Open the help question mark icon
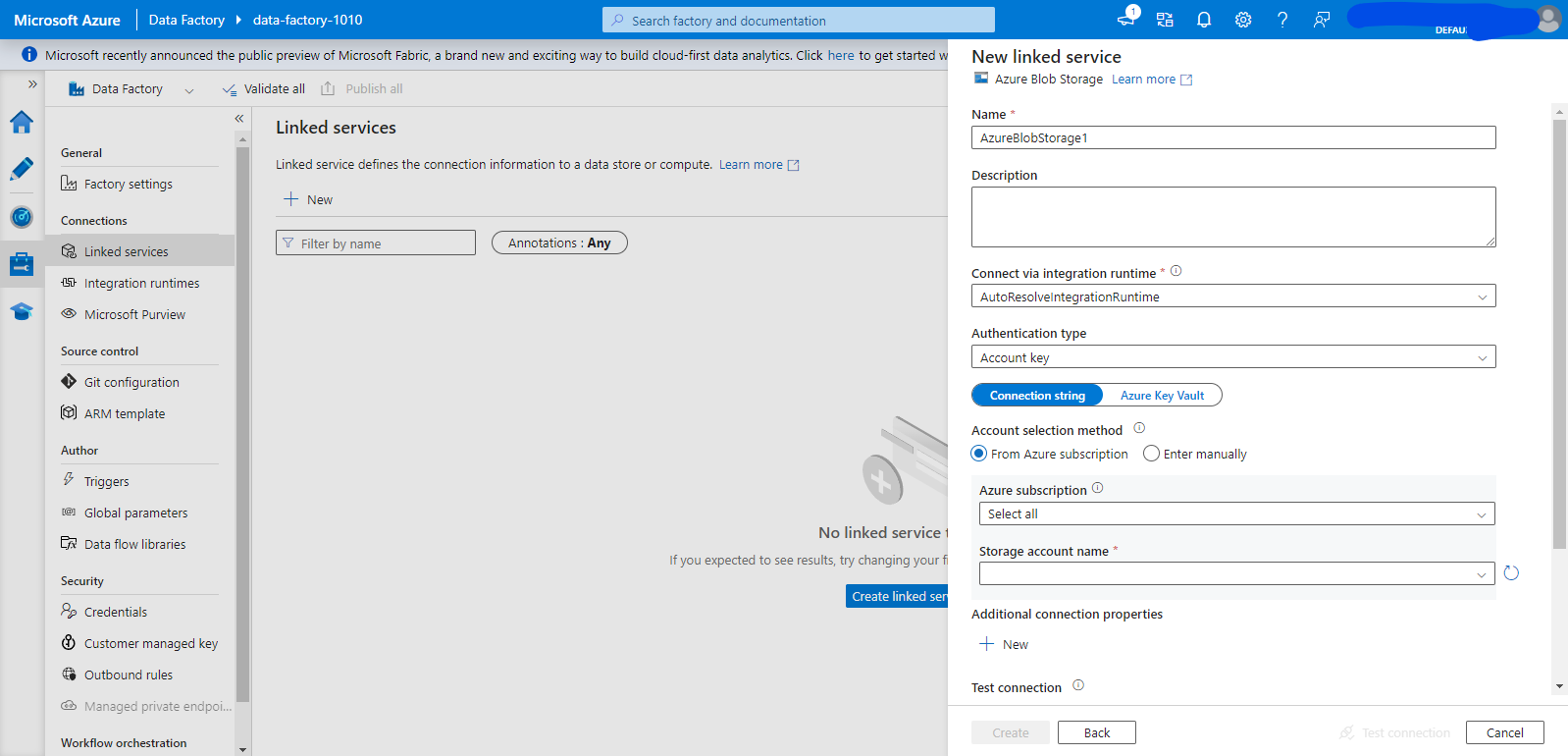Image resolution: width=1568 pixels, height=756 pixels. 1282,20
